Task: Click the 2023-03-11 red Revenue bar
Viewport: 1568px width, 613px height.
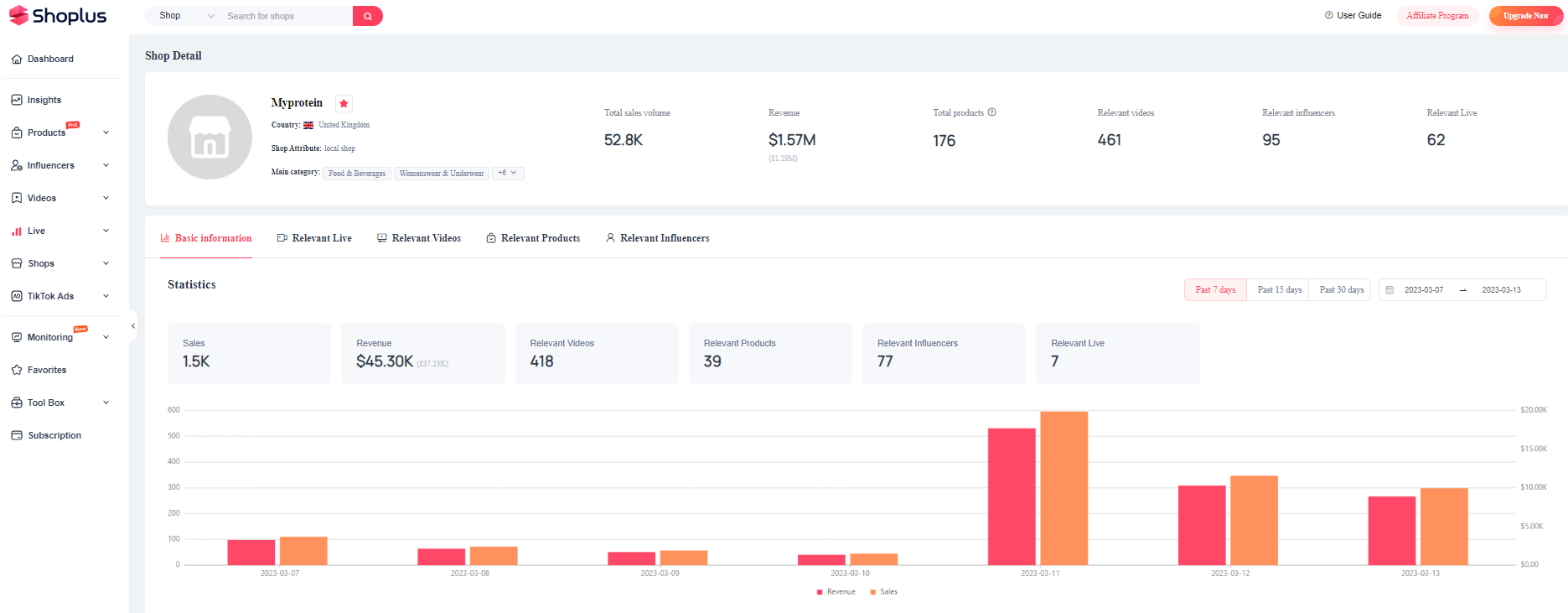Action: 1012,496
